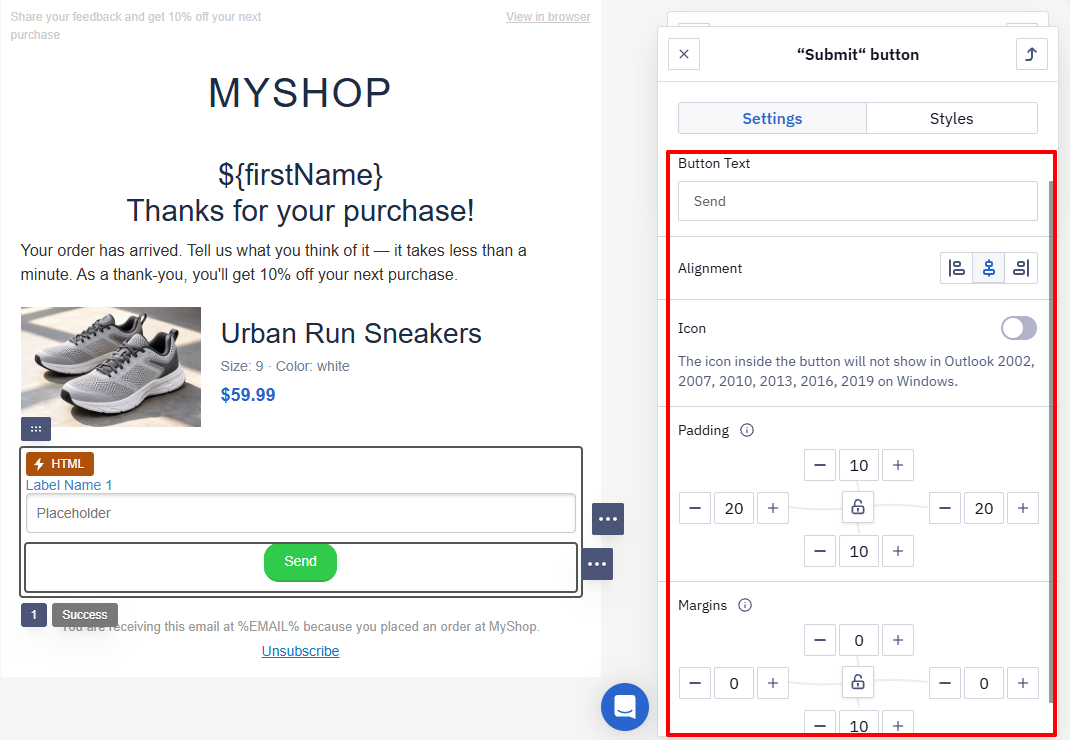Enable the Icon toggle switch
Screen dimensions: 1070x740
1019,328
